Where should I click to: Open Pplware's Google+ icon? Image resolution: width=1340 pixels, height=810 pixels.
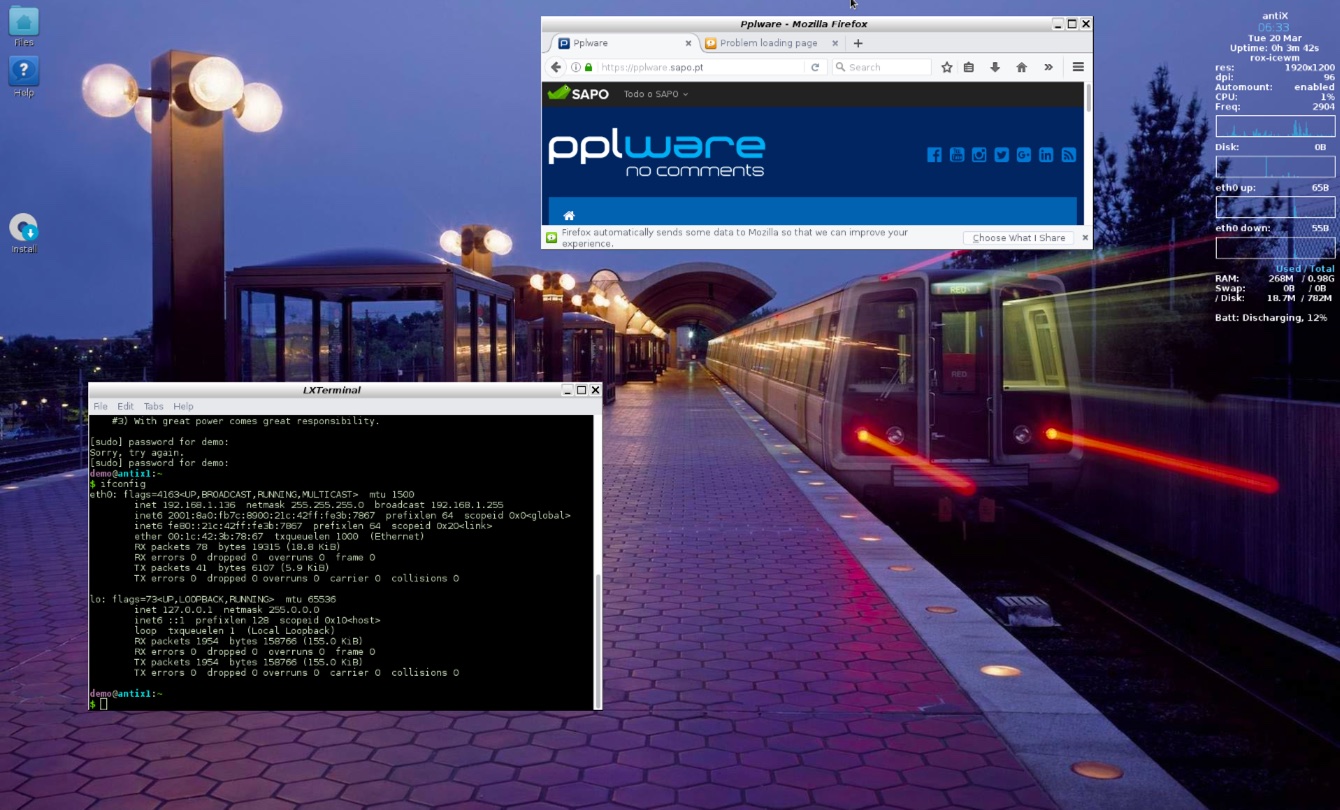[x=1022, y=155]
